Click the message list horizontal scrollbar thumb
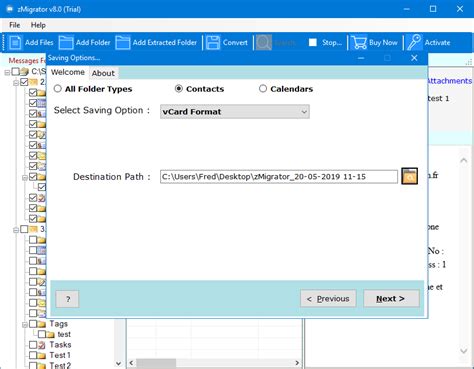The width and height of the screenshot is (474, 369). coord(156,363)
